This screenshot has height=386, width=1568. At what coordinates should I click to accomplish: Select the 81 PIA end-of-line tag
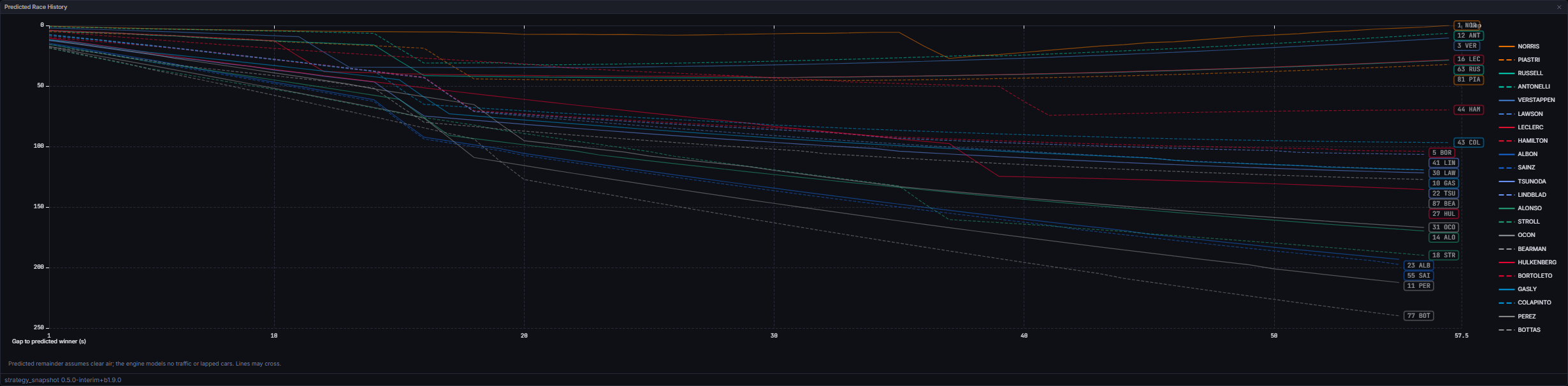click(1469, 80)
